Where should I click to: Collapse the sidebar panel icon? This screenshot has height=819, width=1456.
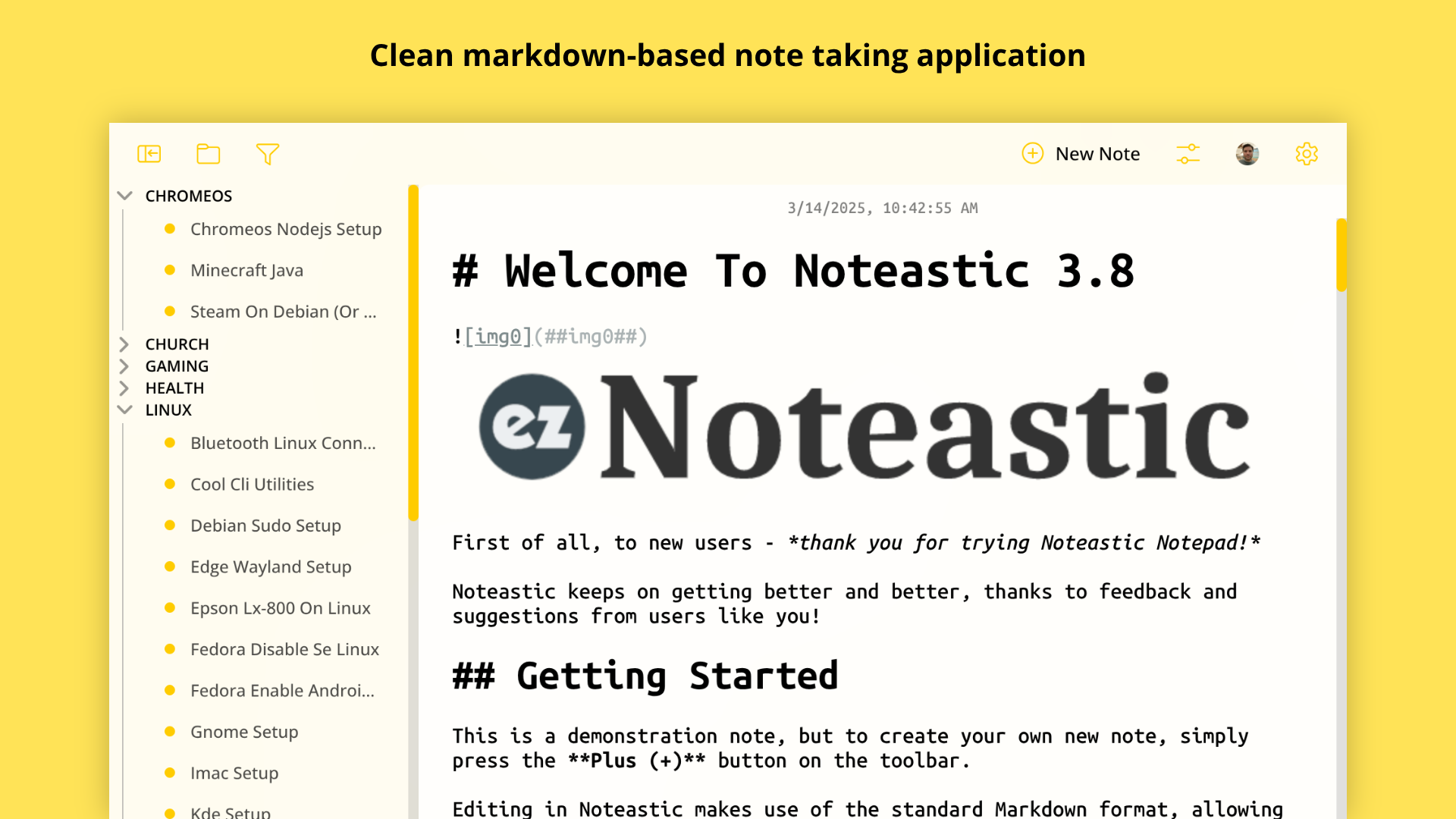(149, 154)
